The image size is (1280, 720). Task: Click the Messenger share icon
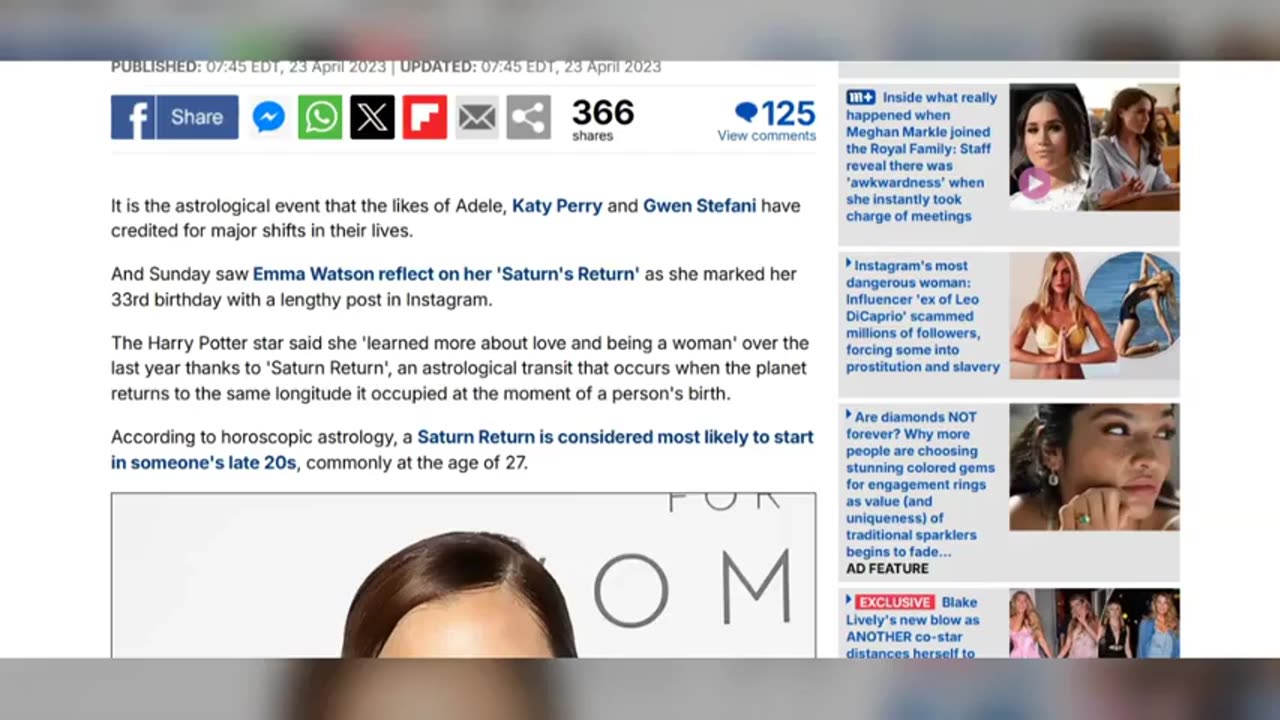(x=269, y=117)
